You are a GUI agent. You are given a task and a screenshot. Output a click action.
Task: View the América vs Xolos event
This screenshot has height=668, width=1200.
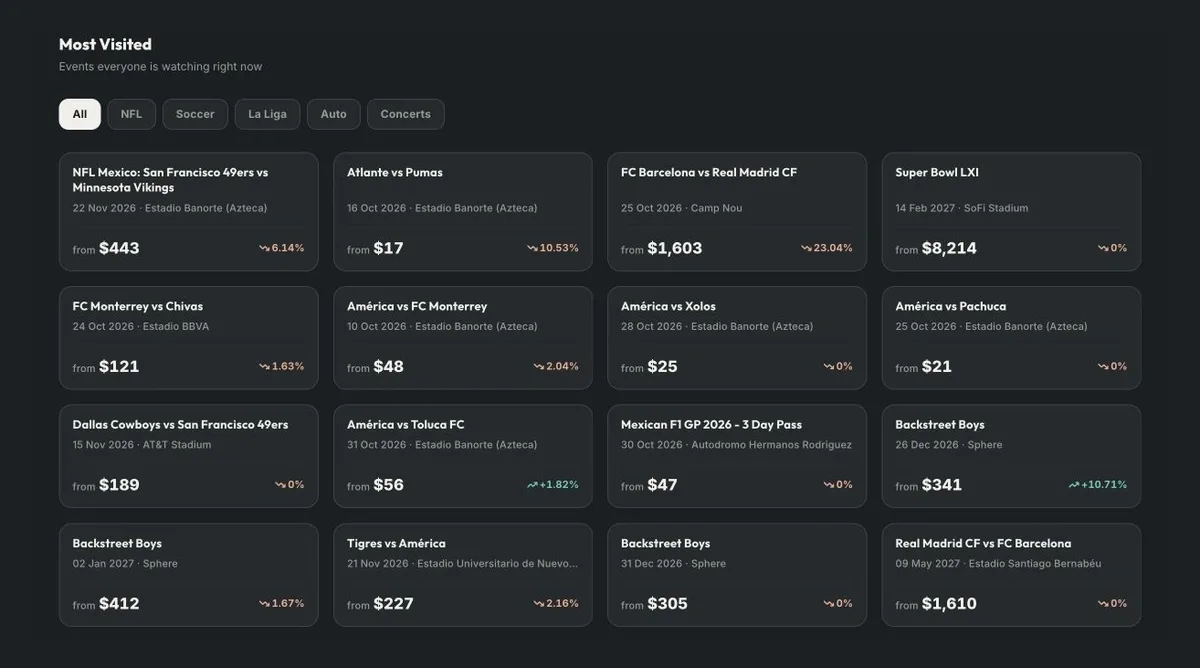coord(737,338)
